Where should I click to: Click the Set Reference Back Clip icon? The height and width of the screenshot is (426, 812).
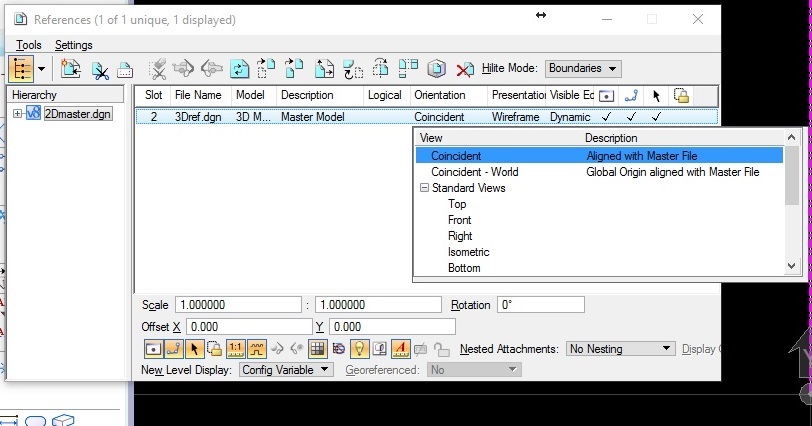(183, 68)
